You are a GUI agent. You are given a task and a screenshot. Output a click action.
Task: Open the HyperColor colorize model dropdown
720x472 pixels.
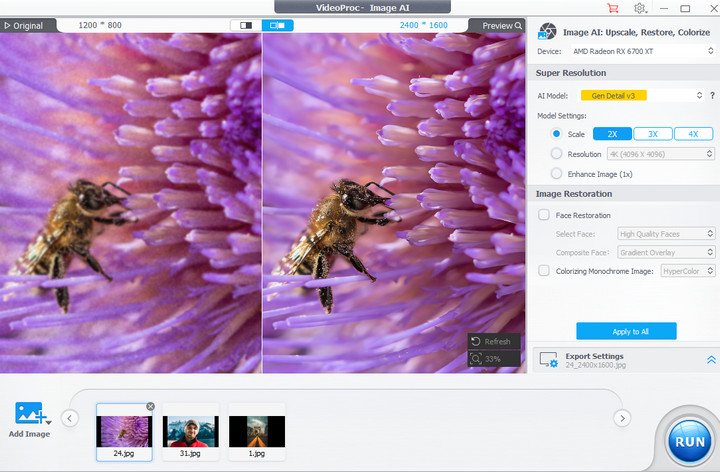(688, 271)
